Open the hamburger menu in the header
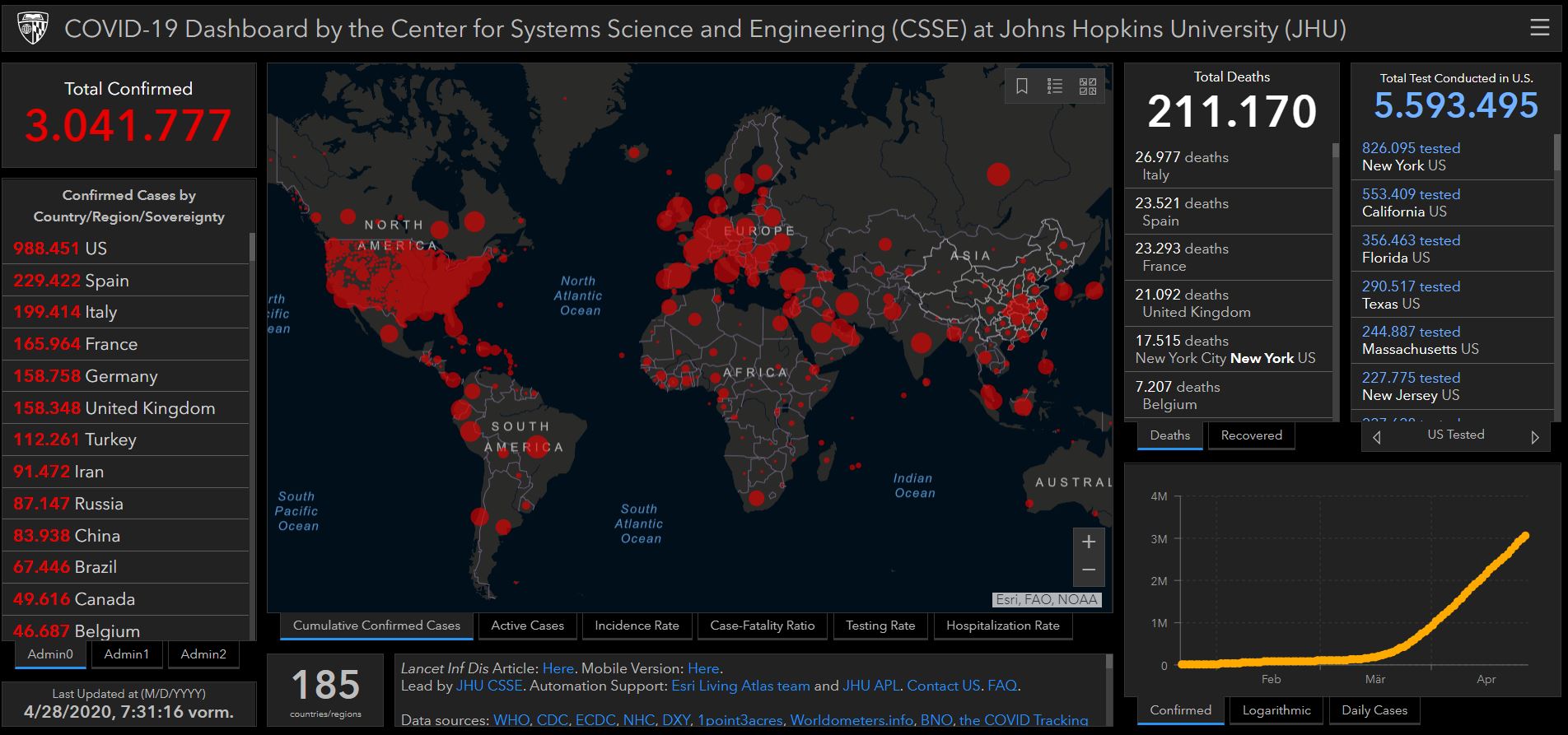Viewport: 1568px width, 735px height. click(x=1539, y=28)
